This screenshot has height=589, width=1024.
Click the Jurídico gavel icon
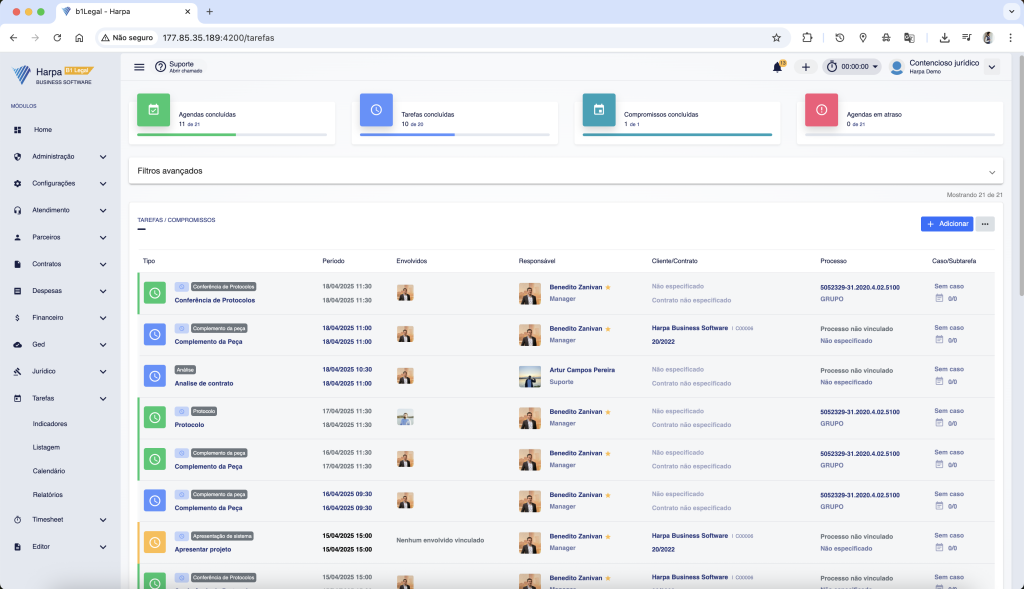tap(18, 371)
